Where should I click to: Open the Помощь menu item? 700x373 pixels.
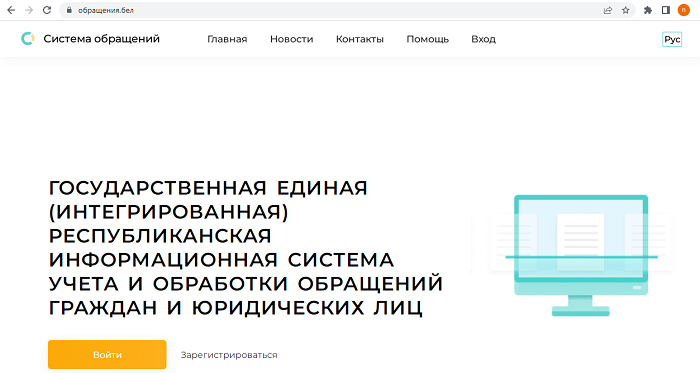[428, 39]
